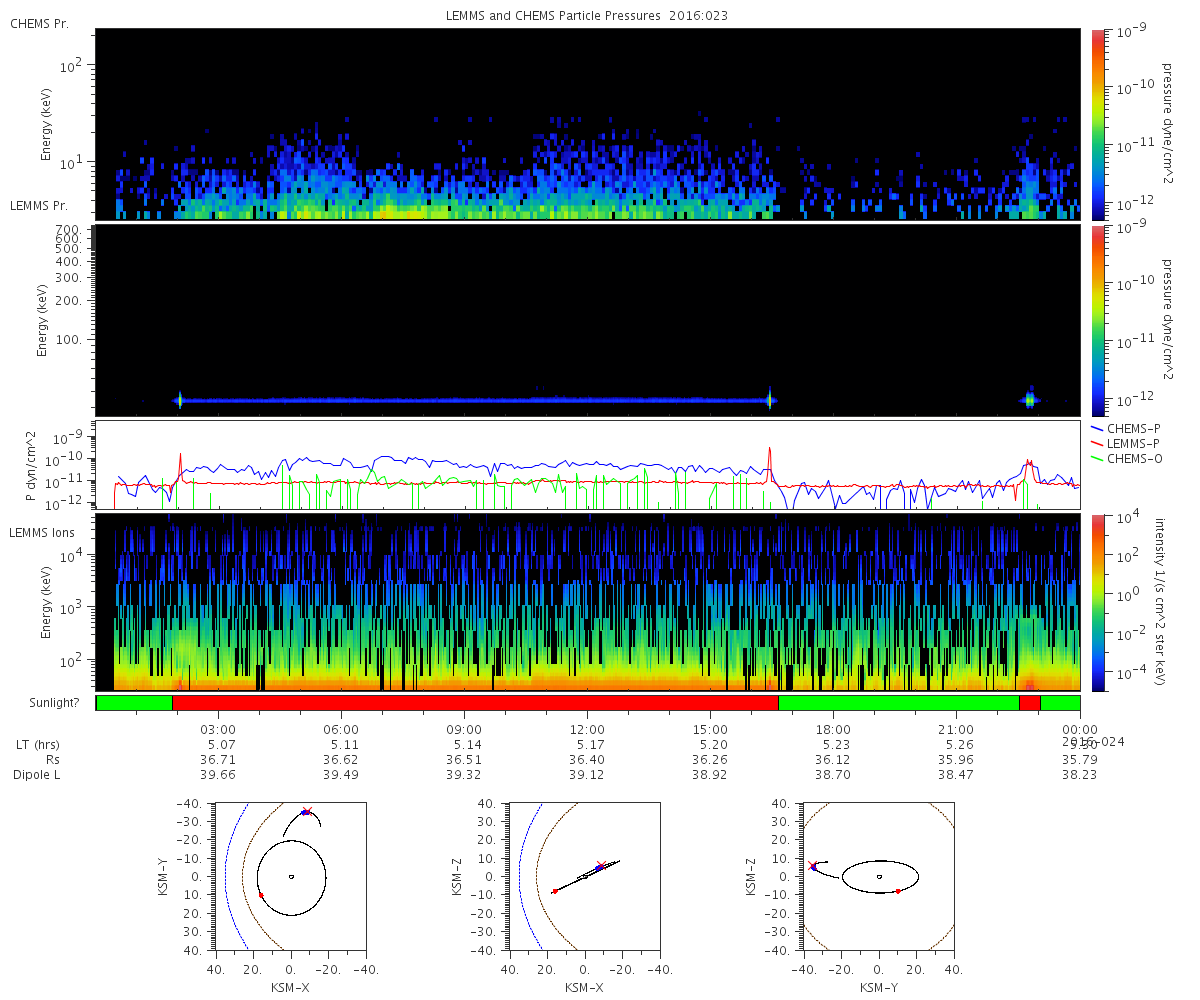Click the red X marker in KSM-X/KSM-Y orbit plot
1200x1000 pixels.
click(x=307, y=811)
